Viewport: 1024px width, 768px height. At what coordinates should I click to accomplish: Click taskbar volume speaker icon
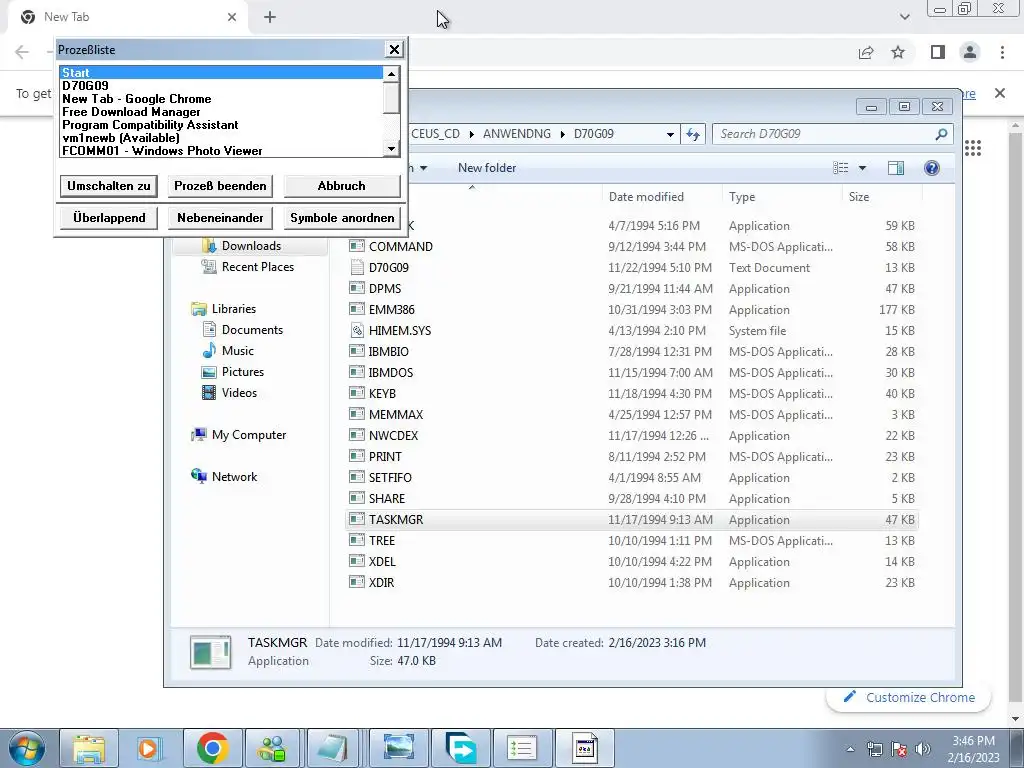923,749
